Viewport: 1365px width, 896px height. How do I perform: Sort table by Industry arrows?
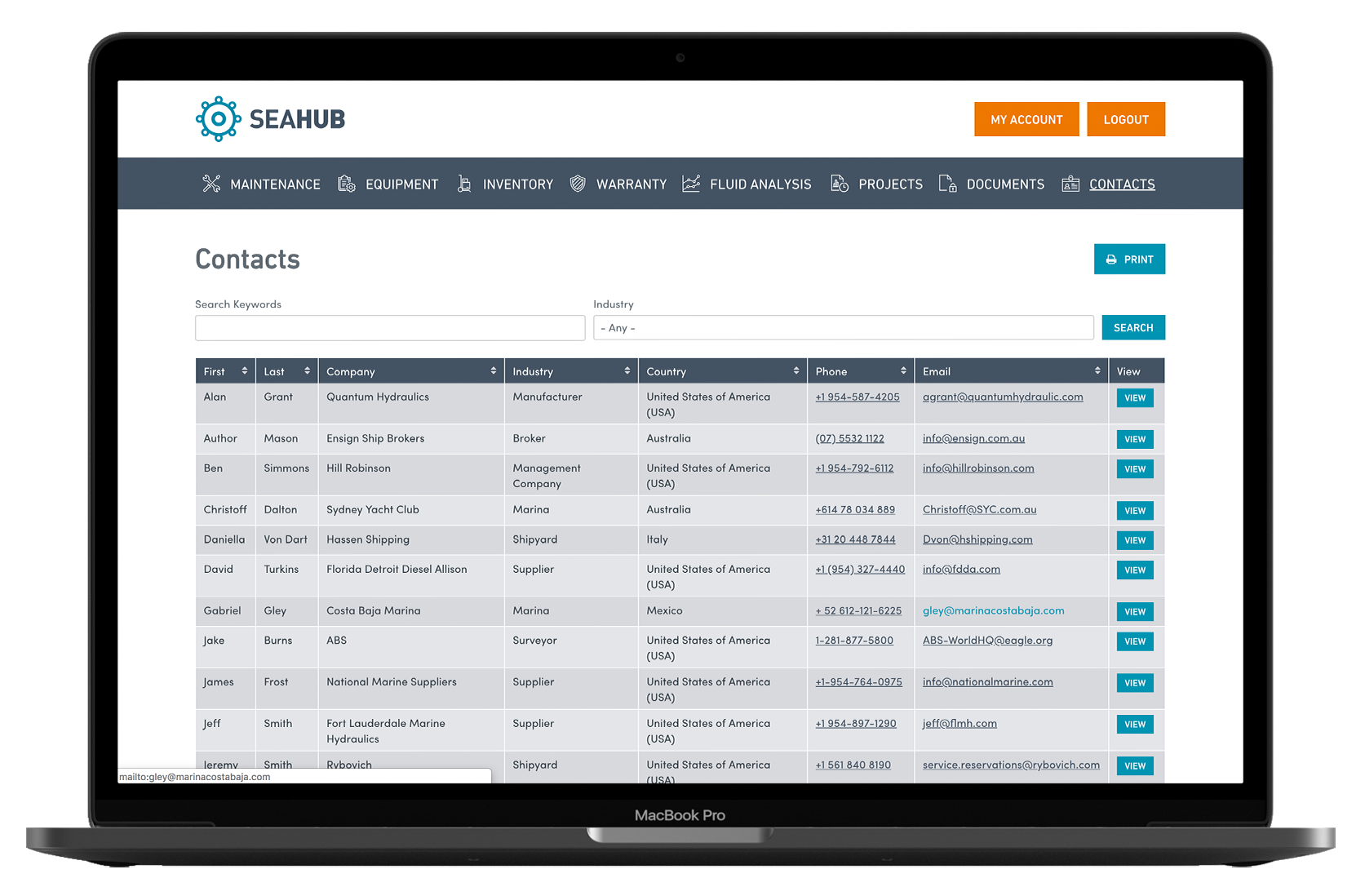pyautogui.click(x=627, y=370)
